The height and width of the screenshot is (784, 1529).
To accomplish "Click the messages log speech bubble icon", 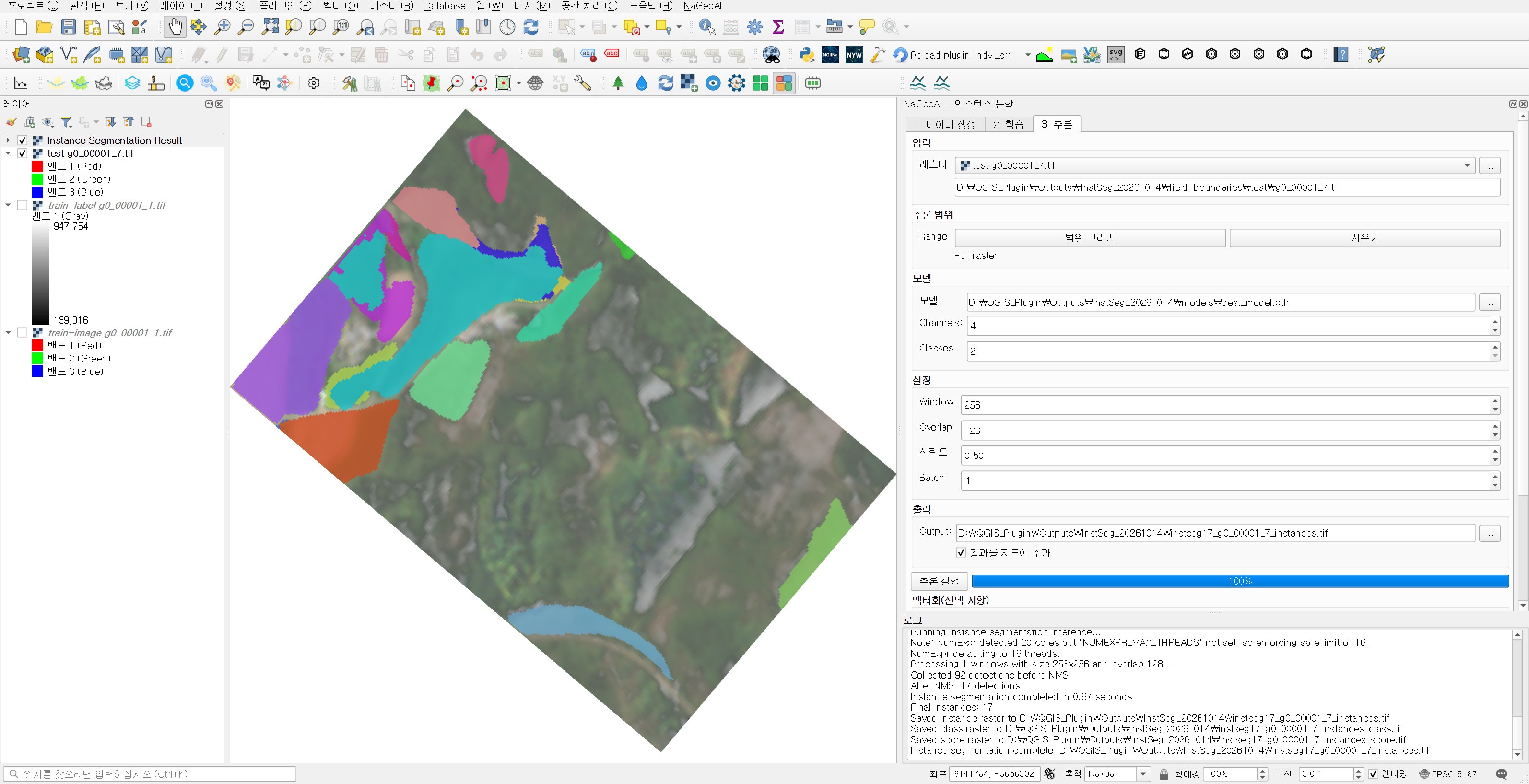I will coord(1501,773).
